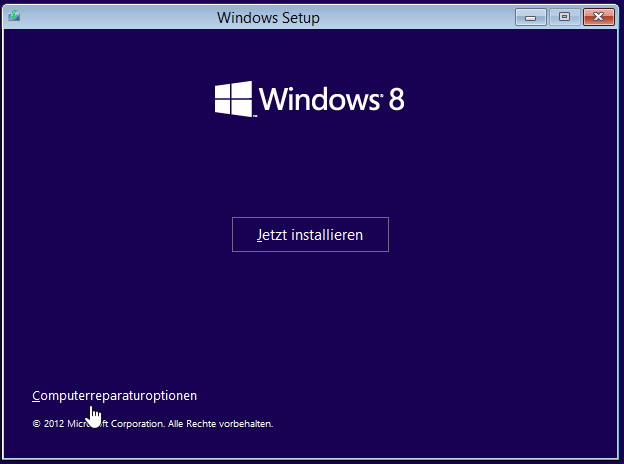The width and height of the screenshot is (624, 464).
Task: Minimize the Windows Setup window
Action: [x=530, y=18]
